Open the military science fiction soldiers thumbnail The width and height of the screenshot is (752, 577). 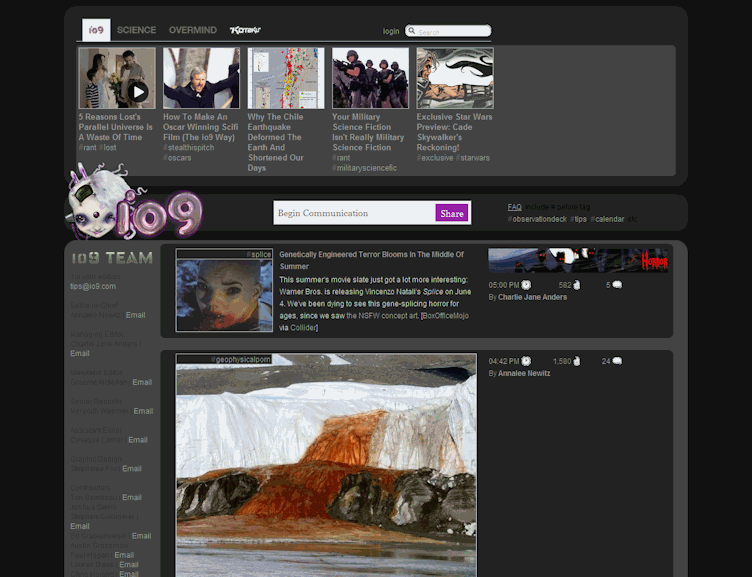click(370, 78)
